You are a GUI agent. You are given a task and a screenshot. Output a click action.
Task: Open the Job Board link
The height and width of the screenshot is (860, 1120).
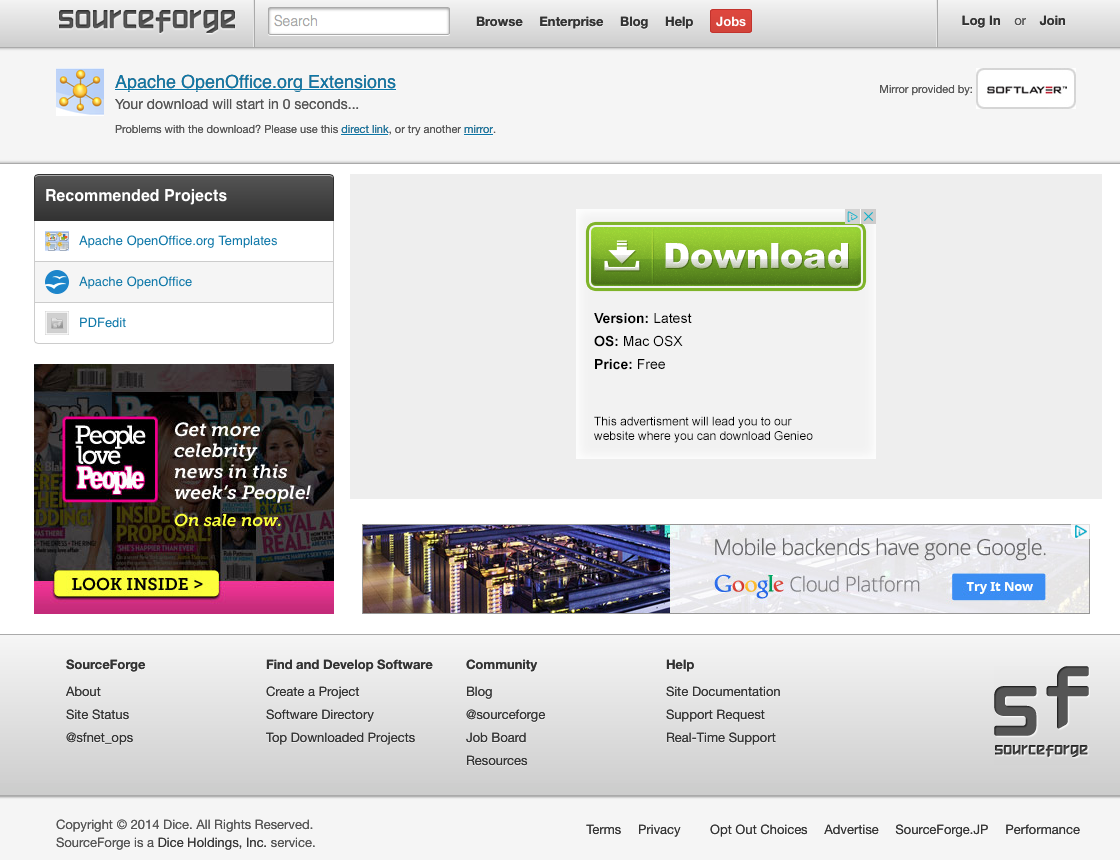[496, 737]
